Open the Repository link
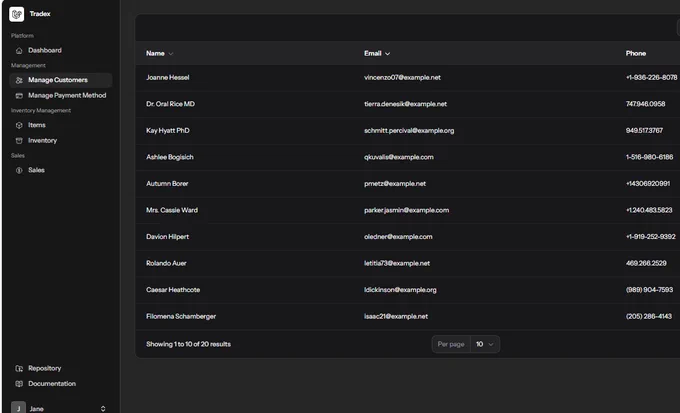680x413 pixels. point(61,368)
